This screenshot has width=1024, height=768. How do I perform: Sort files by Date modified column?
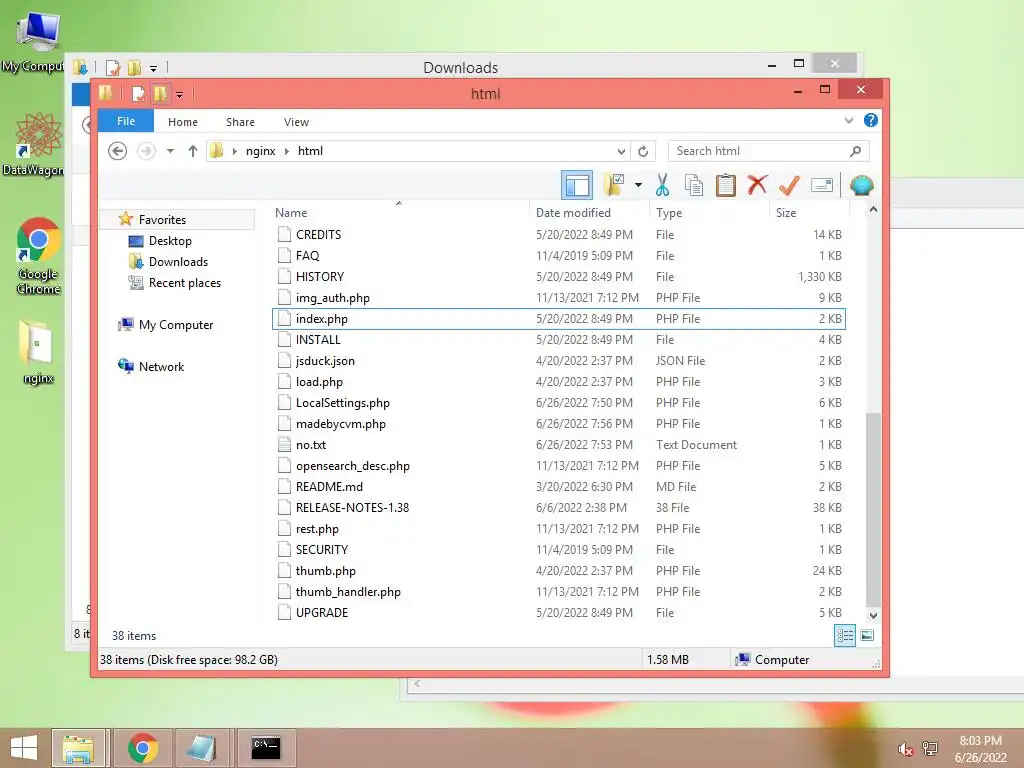click(x=573, y=213)
